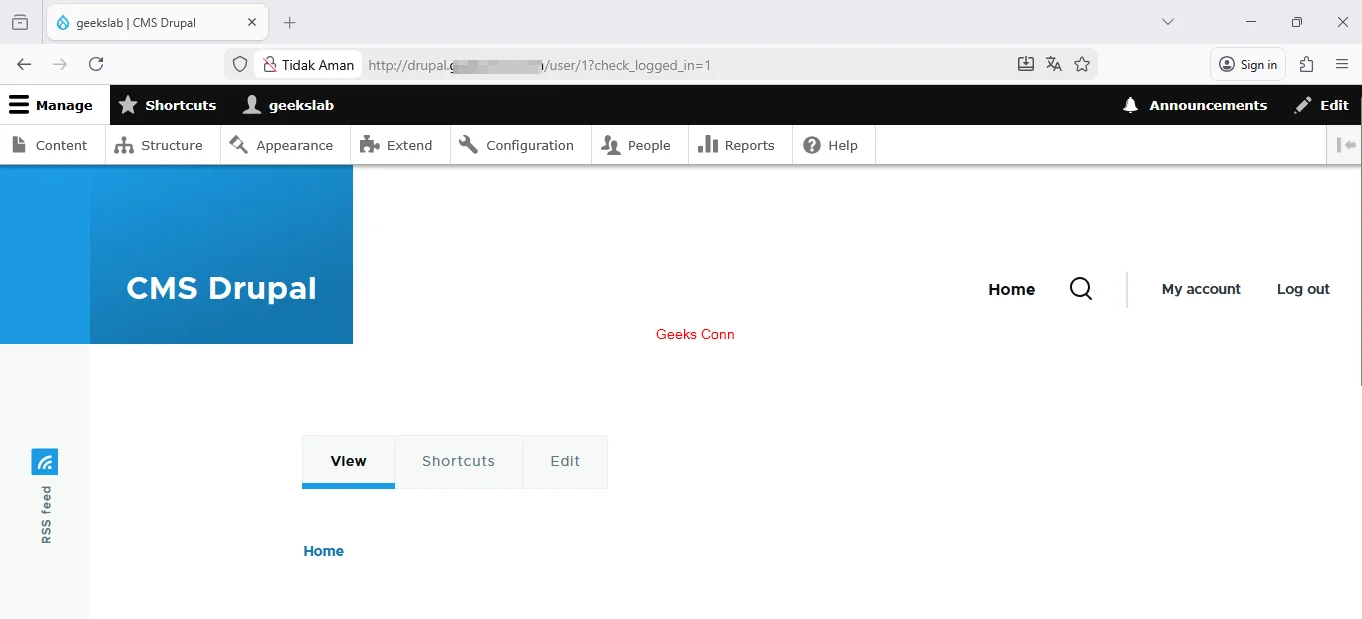Select the Extend puzzle-piece icon
This screenshot has width=1362, height=619.
click(x=370, y=145)
